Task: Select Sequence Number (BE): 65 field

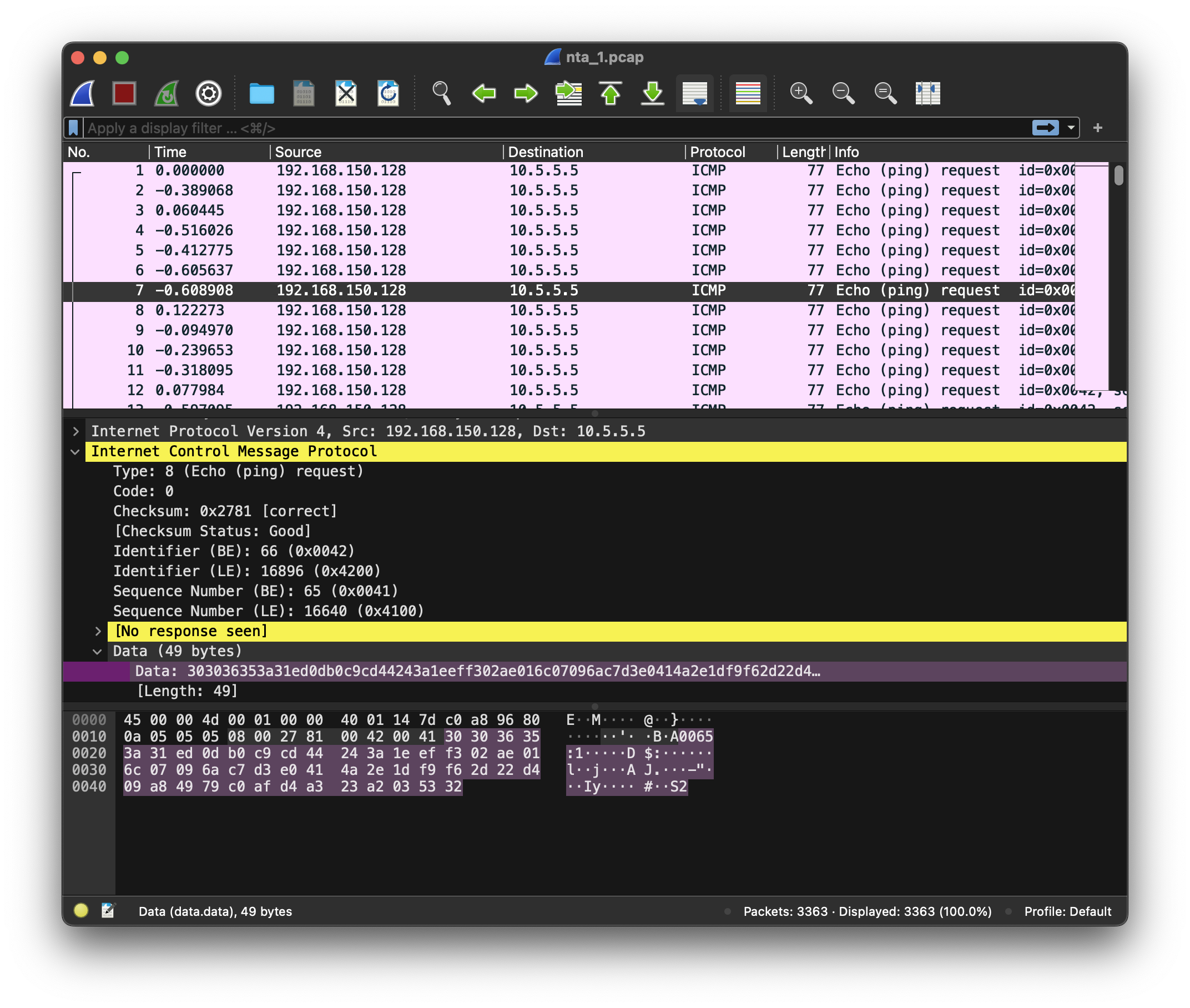Action: (x=255, y=592)
